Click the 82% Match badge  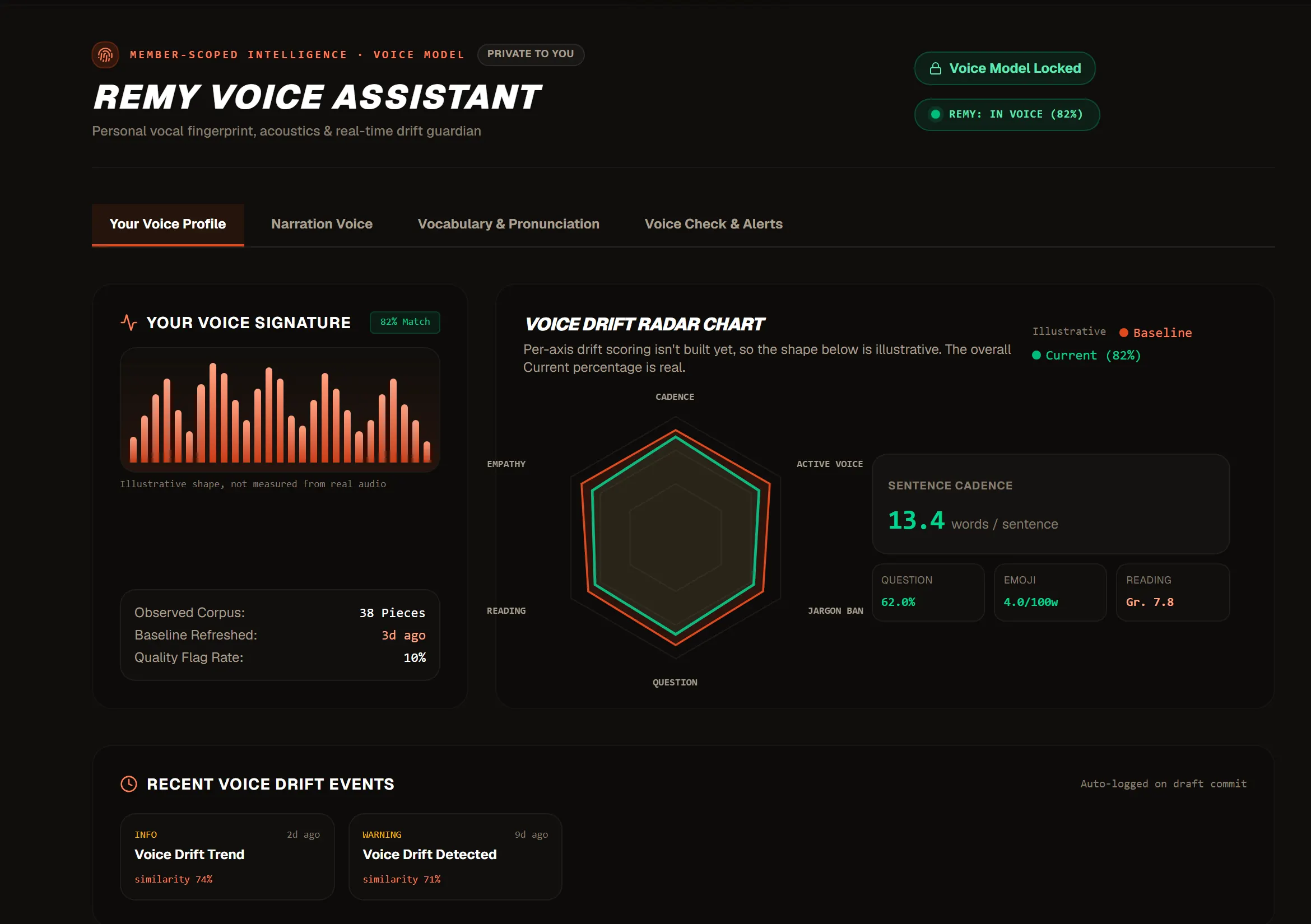click(405, 322)
